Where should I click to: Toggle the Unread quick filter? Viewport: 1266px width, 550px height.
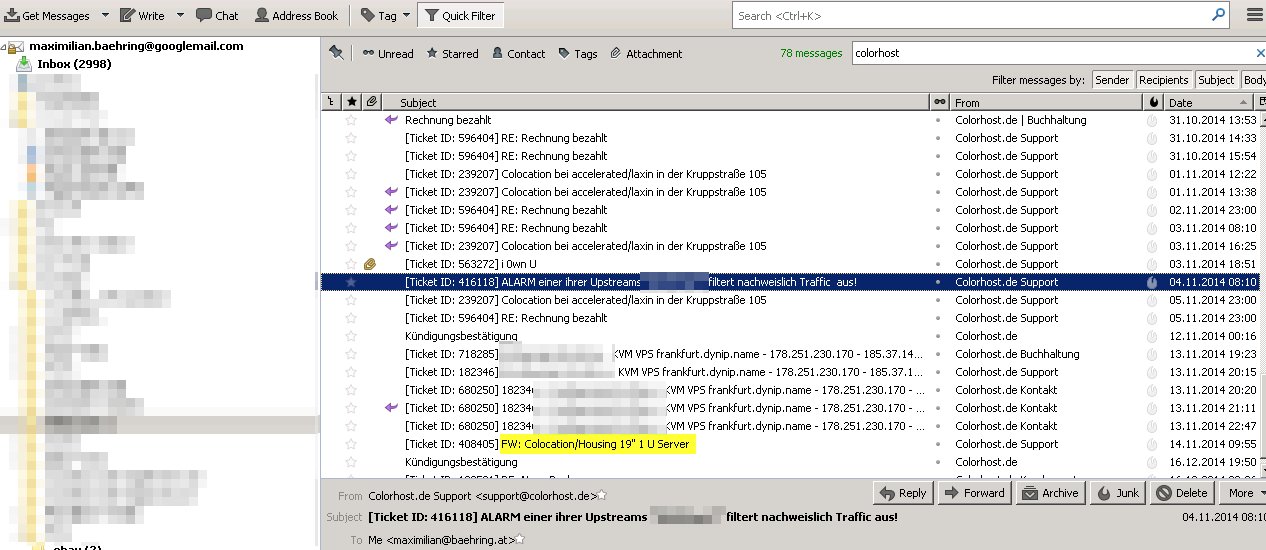pyautogui.click(x=387, y=54)
